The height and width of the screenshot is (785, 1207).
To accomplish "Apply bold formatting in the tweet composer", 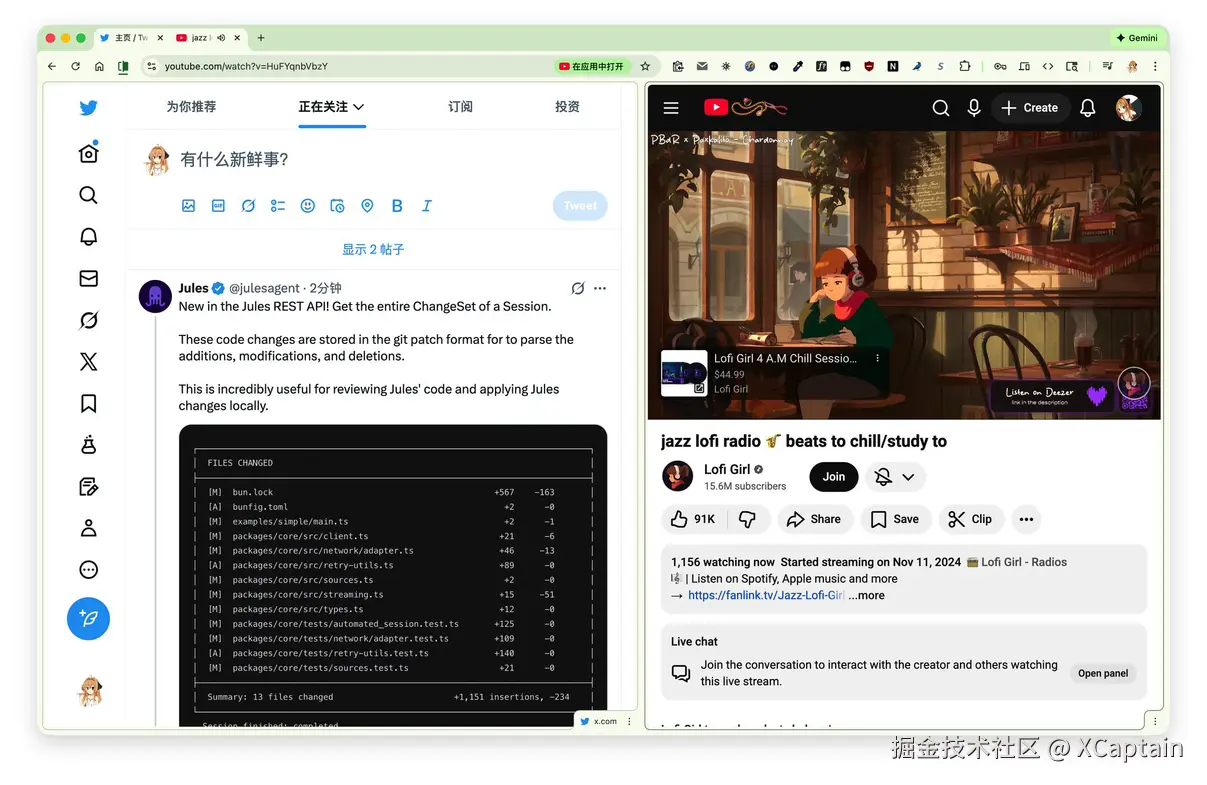I will click(397, 205).
